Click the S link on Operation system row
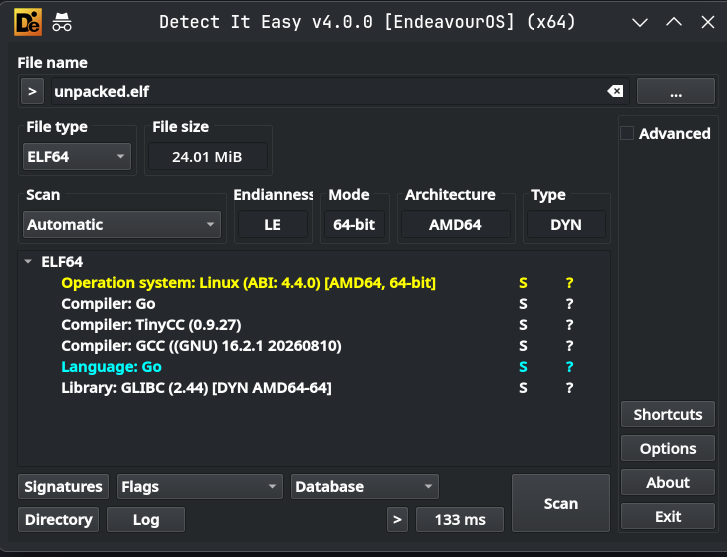727x557 pixels. (523, 282)
